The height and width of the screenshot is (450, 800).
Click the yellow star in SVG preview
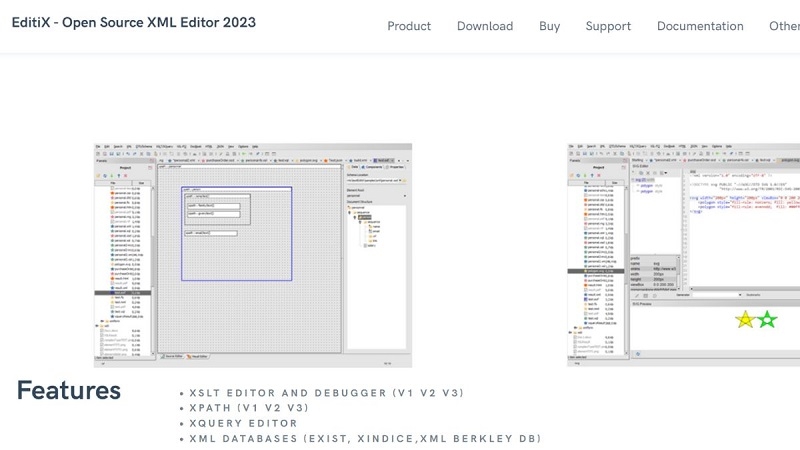pyautogui.click(x=745, y=320)
